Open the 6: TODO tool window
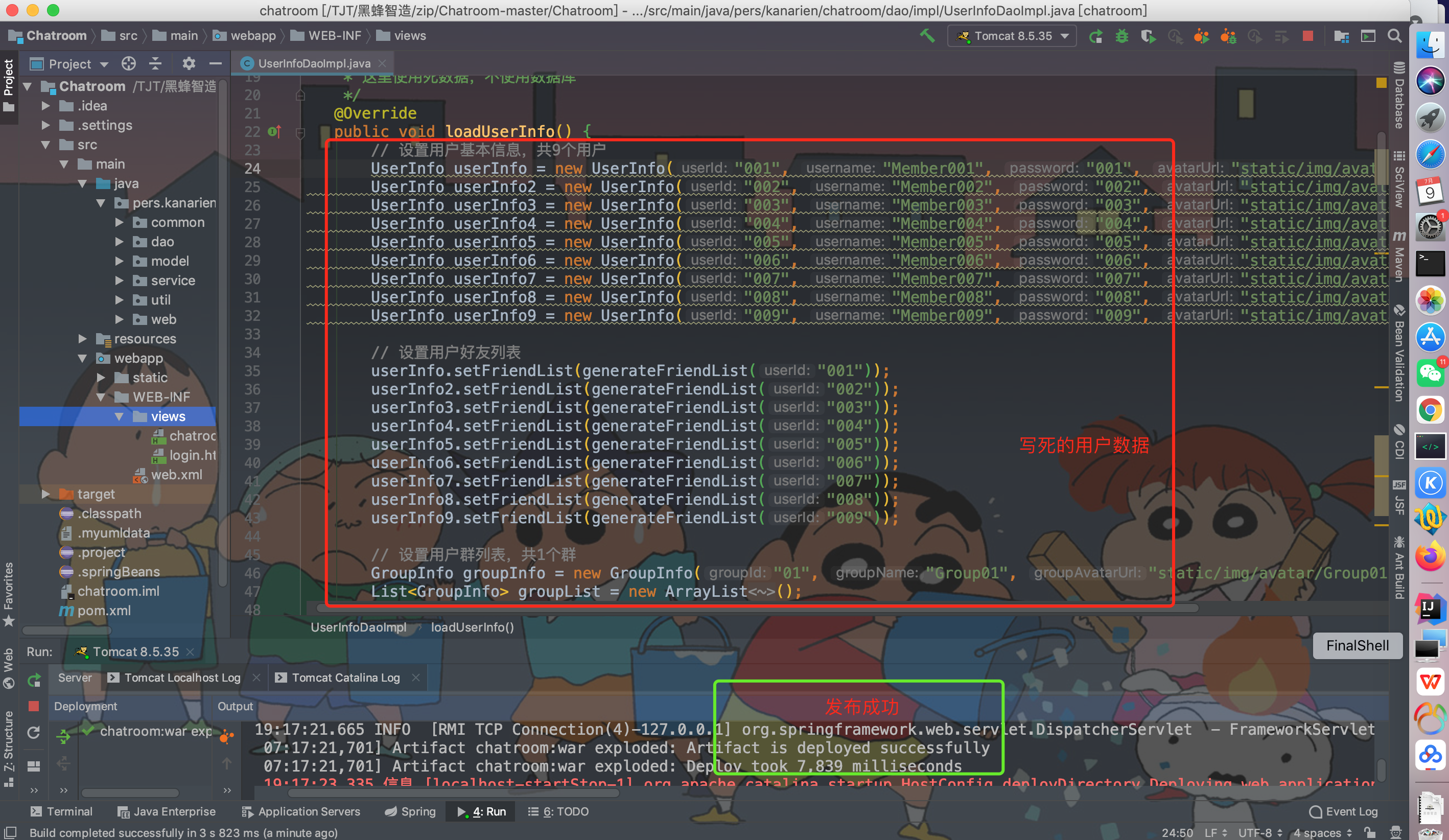The width and height of the screenshot is (1449, 840). (558, 812)
